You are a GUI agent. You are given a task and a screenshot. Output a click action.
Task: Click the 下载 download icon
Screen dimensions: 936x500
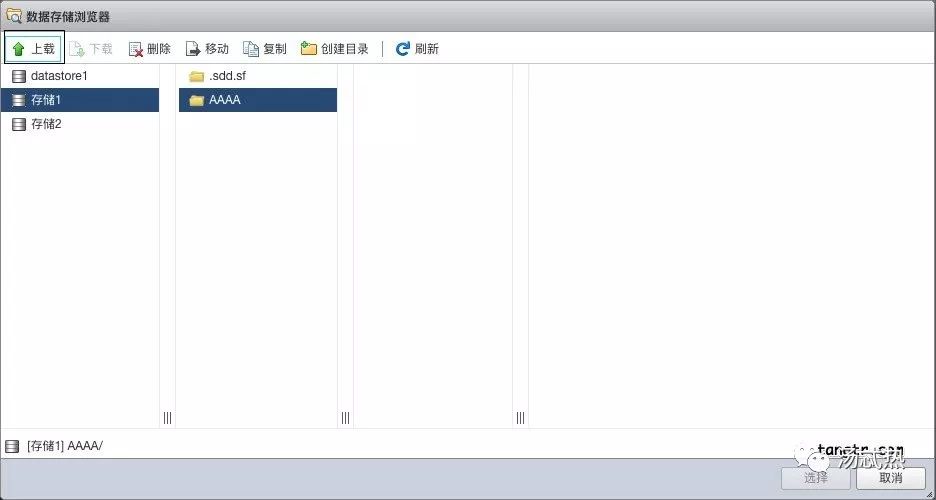click(76, 49)
